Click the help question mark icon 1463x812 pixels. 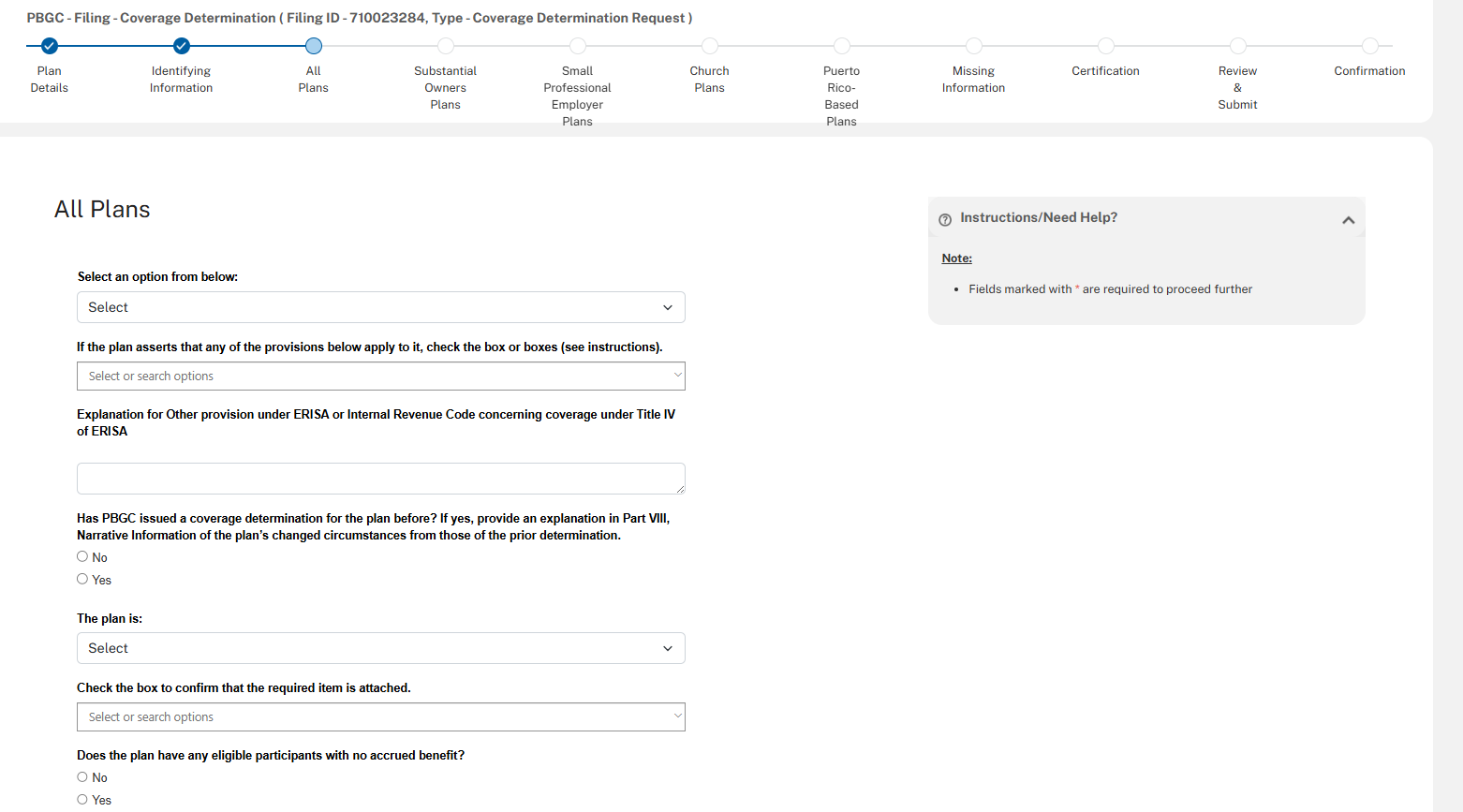(x=945, y=219)
